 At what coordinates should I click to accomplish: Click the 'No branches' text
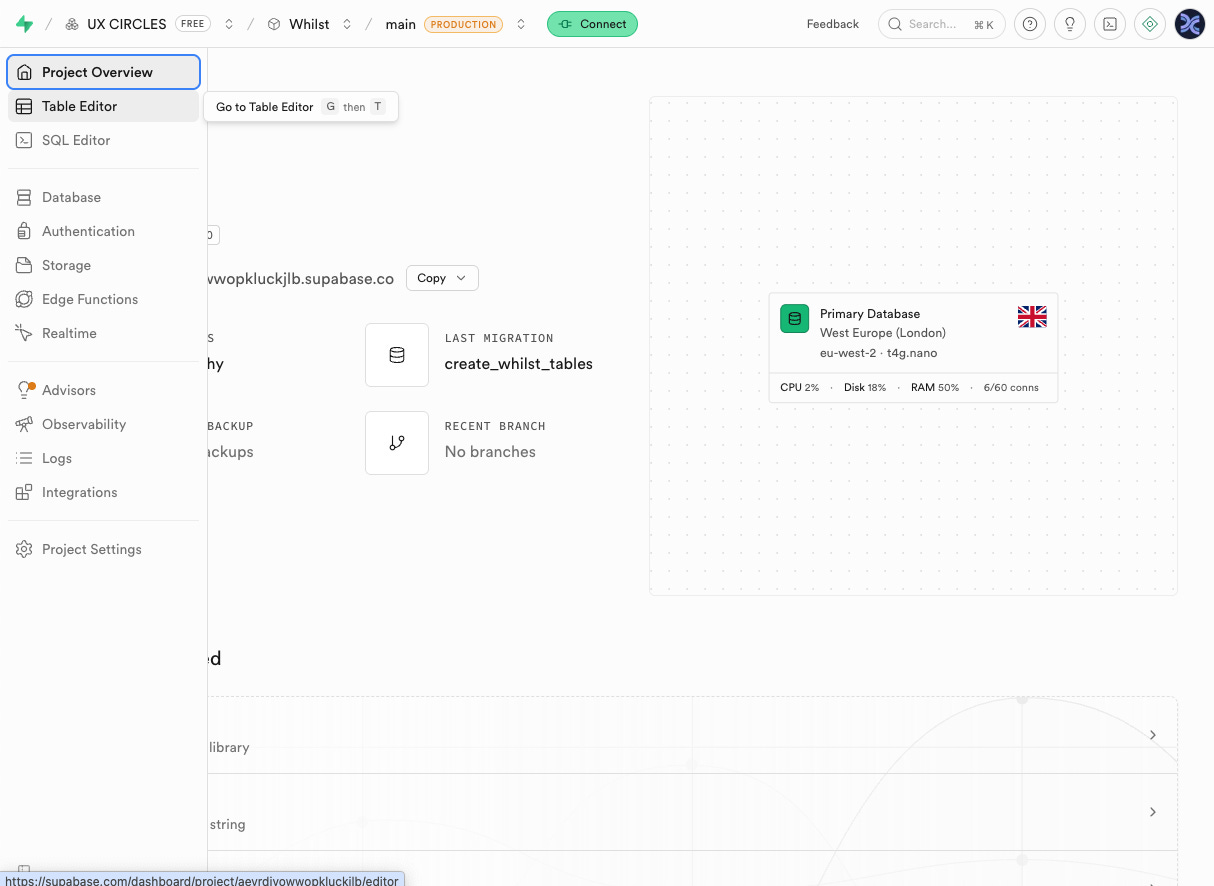490,452
